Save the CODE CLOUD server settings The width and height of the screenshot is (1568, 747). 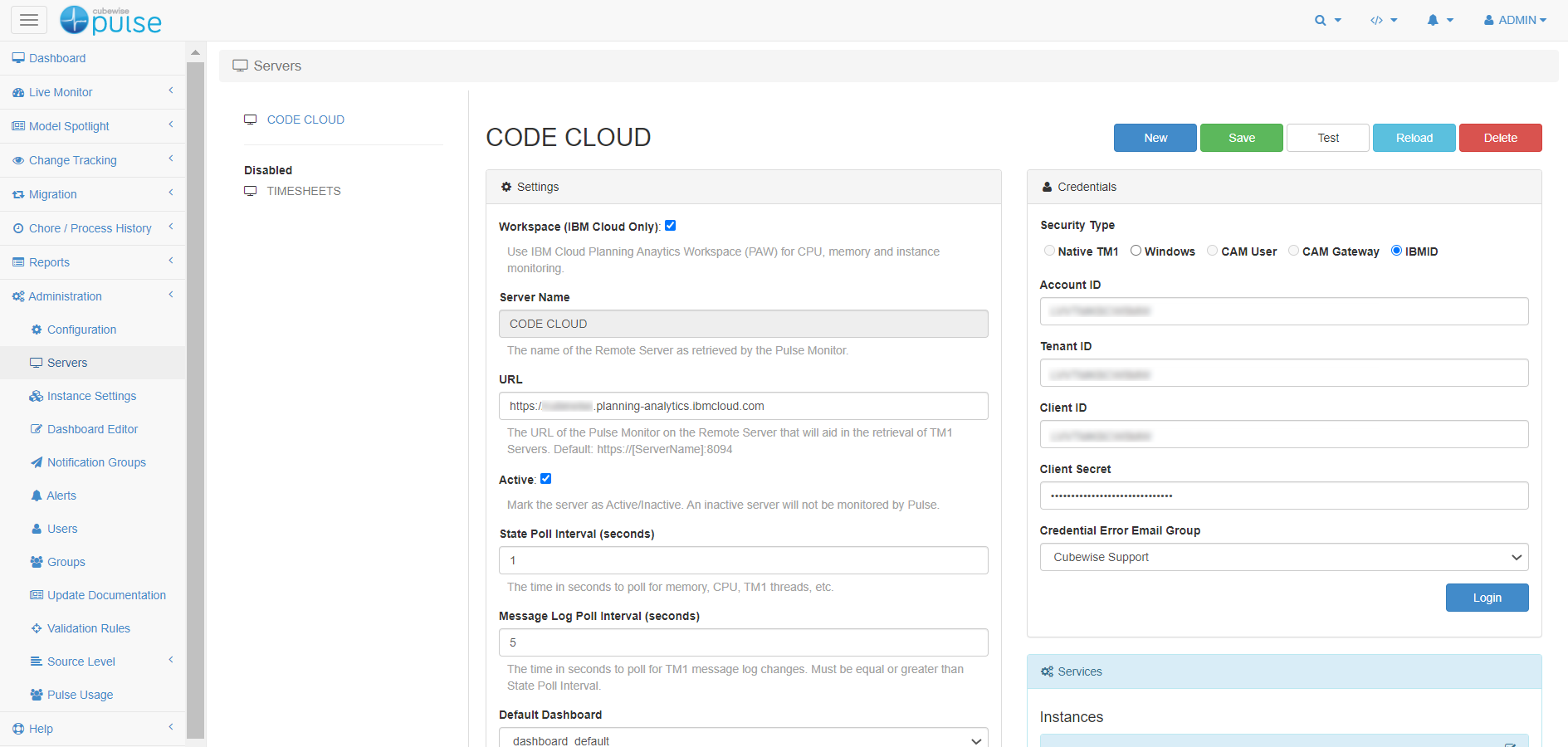pyautogui.click(x=1241, y=137)
